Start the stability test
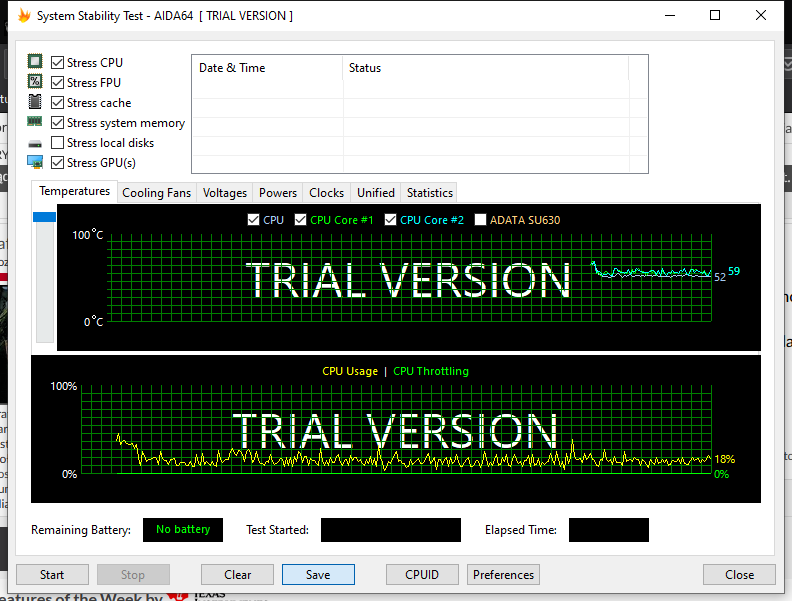Image resolution: width=792 pixels, height=601 pixels. pos(52,575)
